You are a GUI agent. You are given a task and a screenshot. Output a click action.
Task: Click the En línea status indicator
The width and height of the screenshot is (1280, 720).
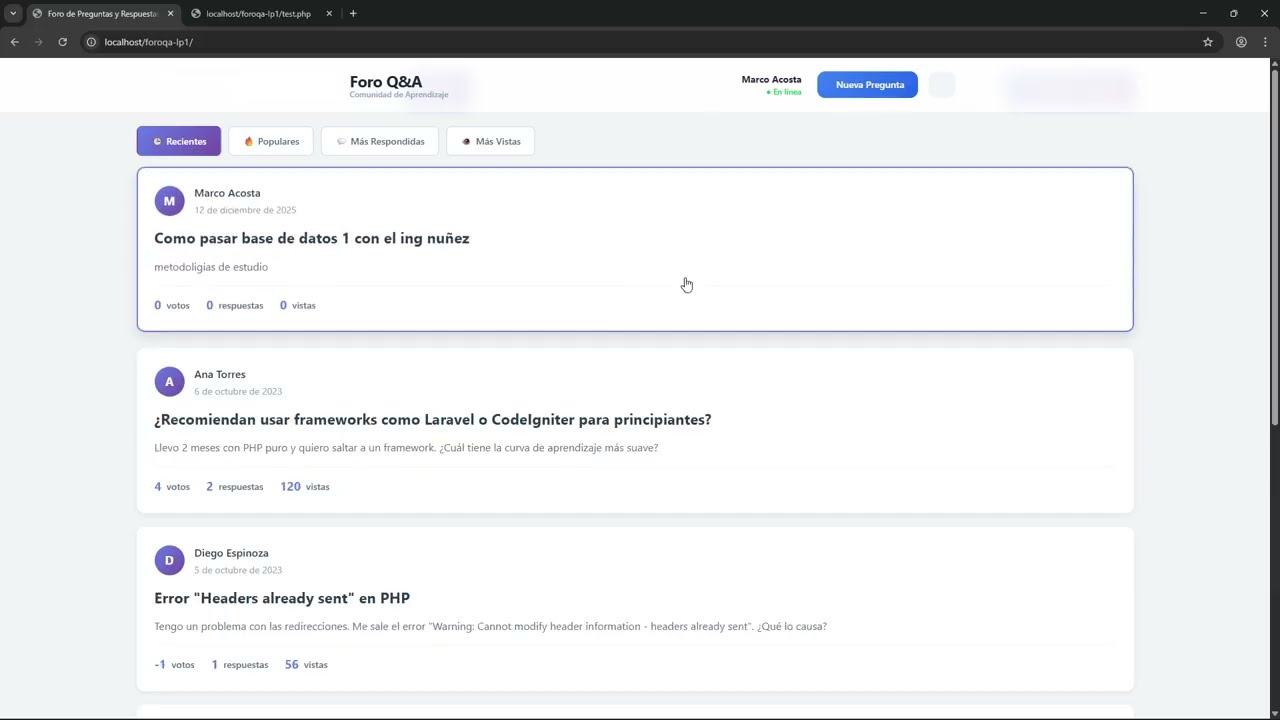(784, 92)
